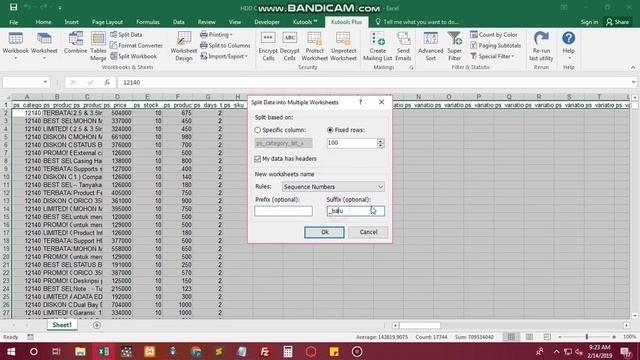Click Cancel in the split dialog
The height and width of the screenshot is (360, 640).
[368, 232]
